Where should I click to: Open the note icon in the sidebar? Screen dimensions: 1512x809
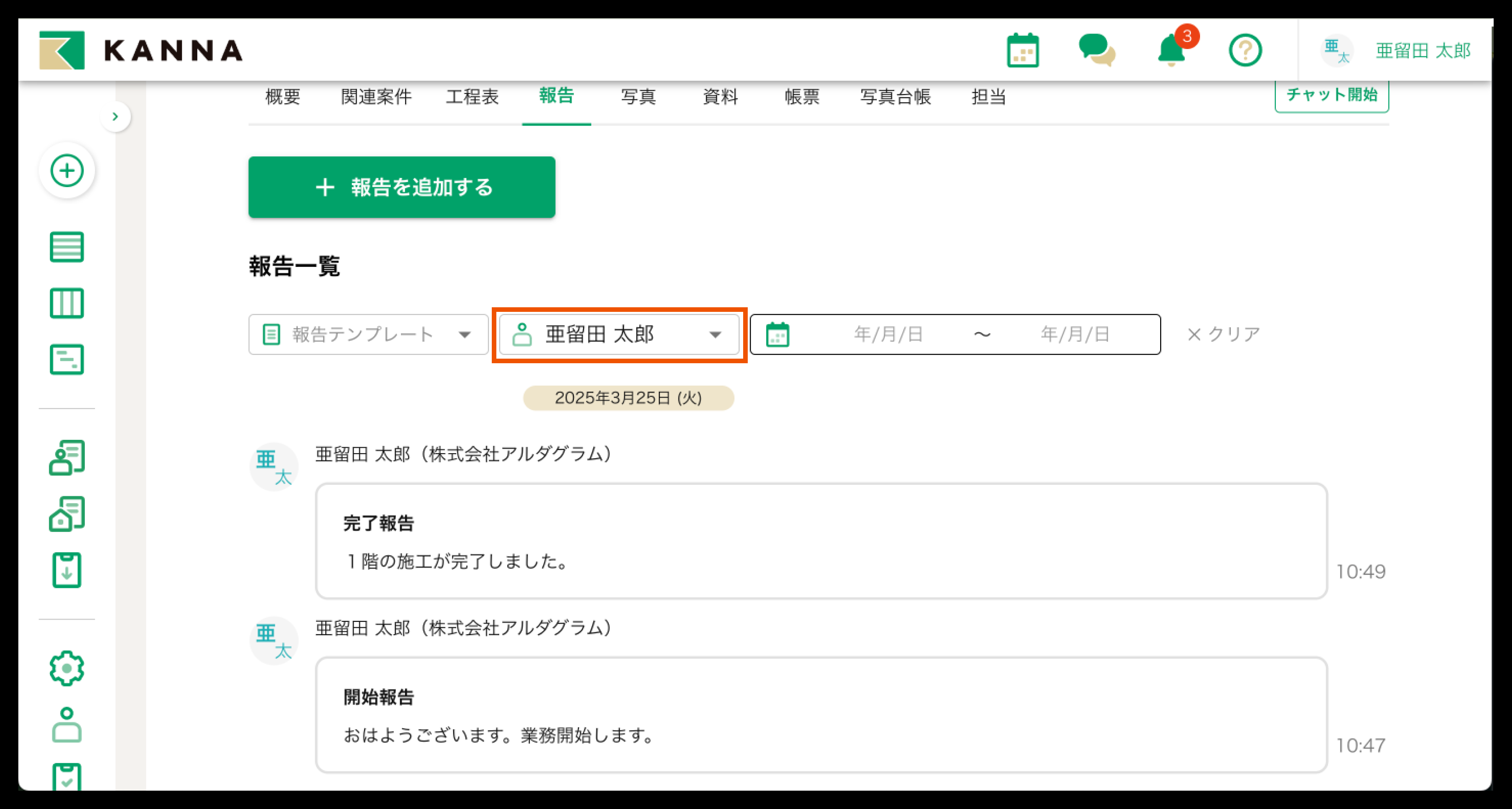click(67, 360)
